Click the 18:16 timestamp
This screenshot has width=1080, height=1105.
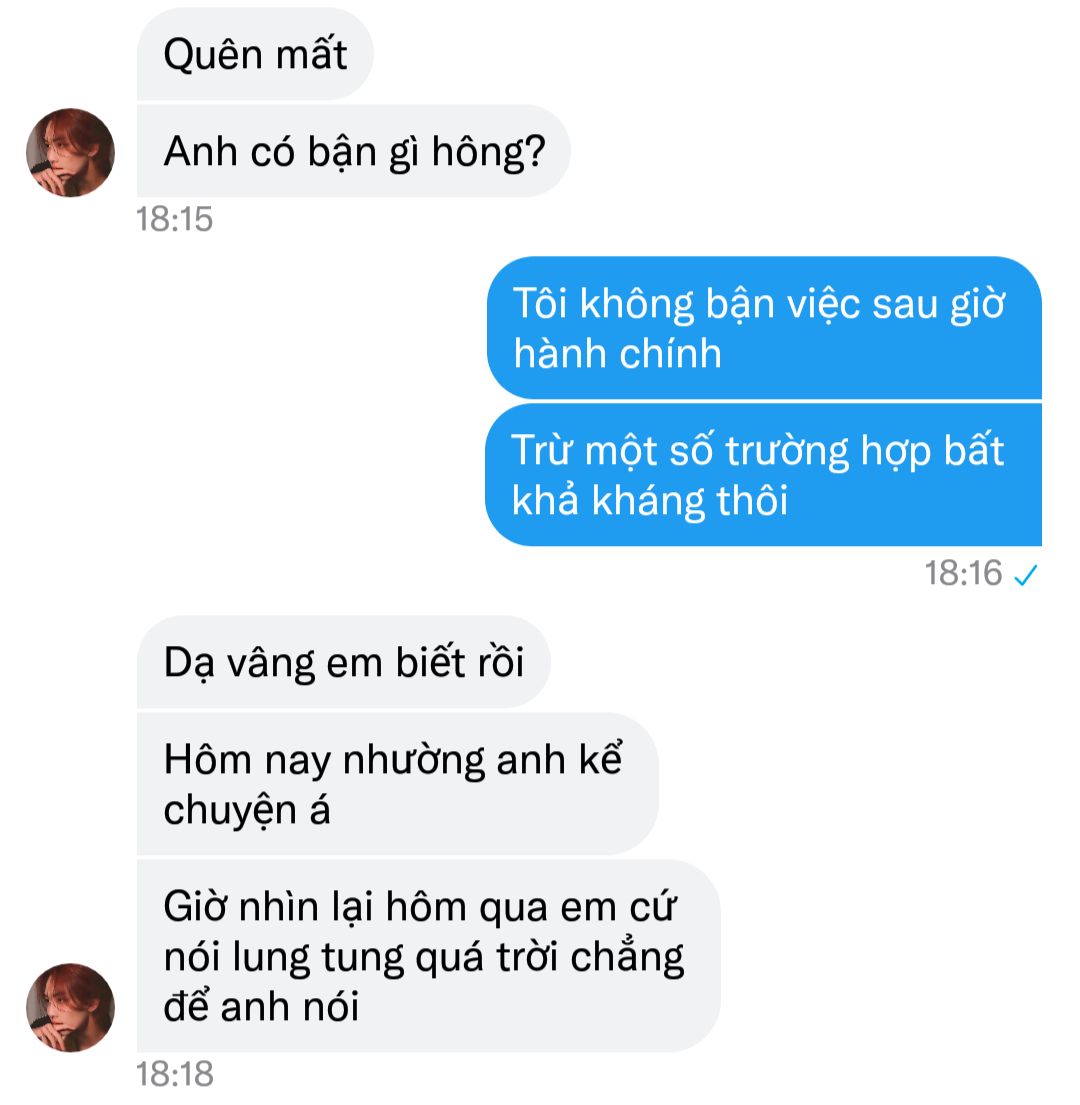tap(963, 573)
